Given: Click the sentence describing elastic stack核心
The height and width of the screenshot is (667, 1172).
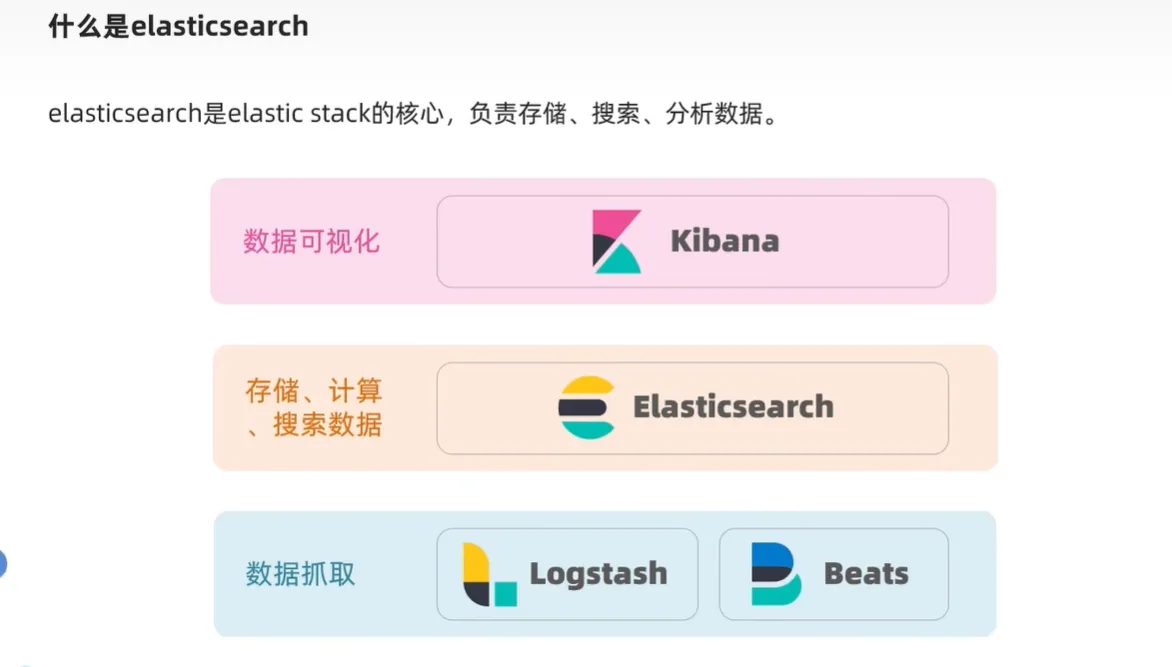Looking at the screenshot, I should pyautogui.click(x=413, y=114).
